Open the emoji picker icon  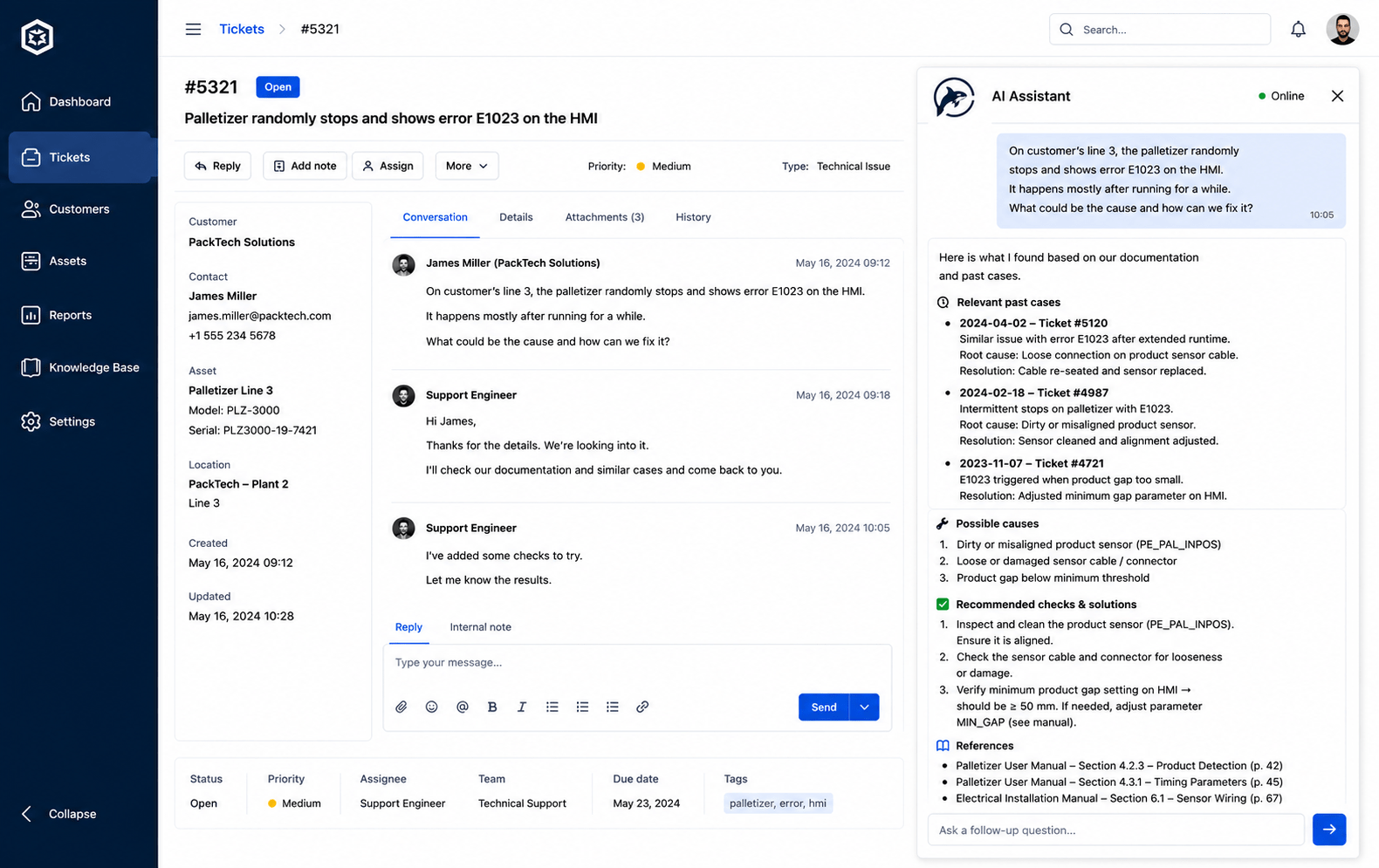[431, 707]
